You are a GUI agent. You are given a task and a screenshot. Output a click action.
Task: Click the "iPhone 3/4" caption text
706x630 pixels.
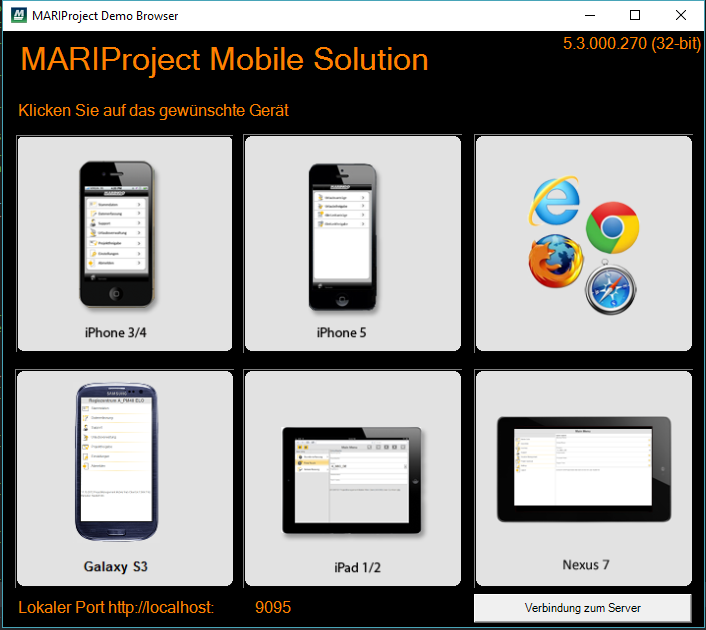[116, 333]
